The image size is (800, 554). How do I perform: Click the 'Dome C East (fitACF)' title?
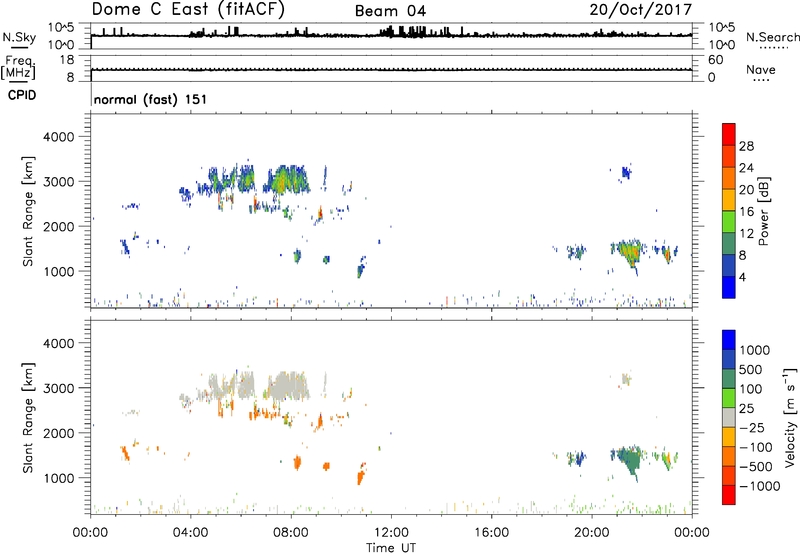188,9
